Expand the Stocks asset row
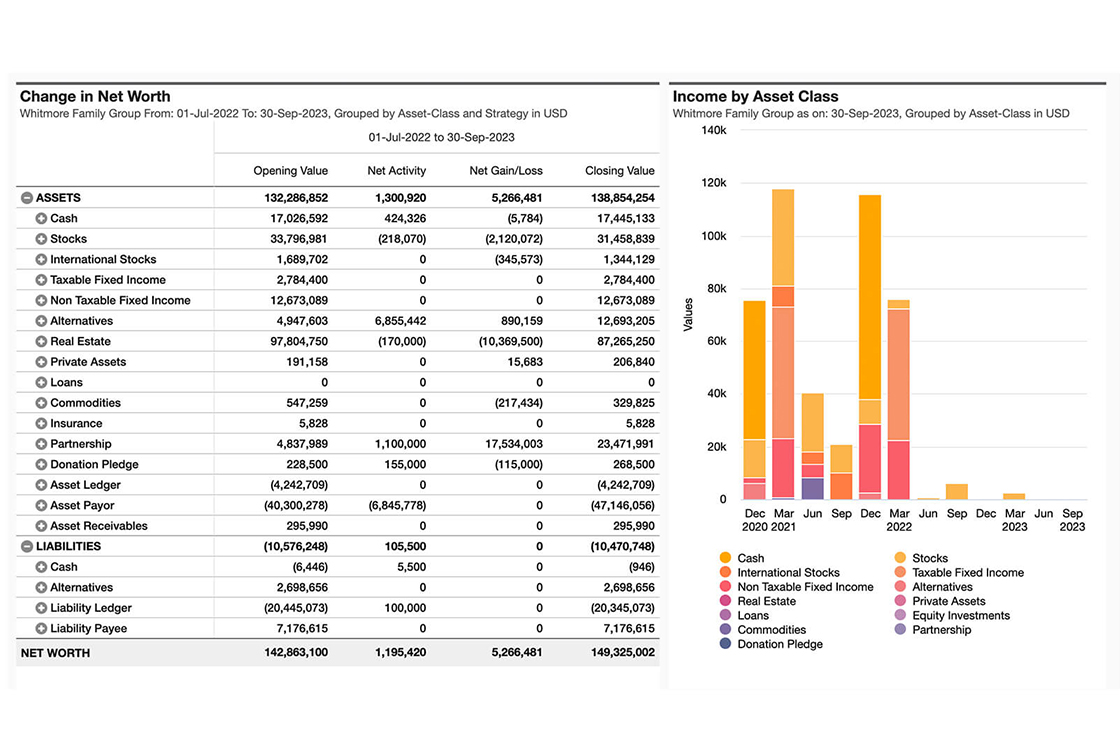 click(x=41, y=239)
